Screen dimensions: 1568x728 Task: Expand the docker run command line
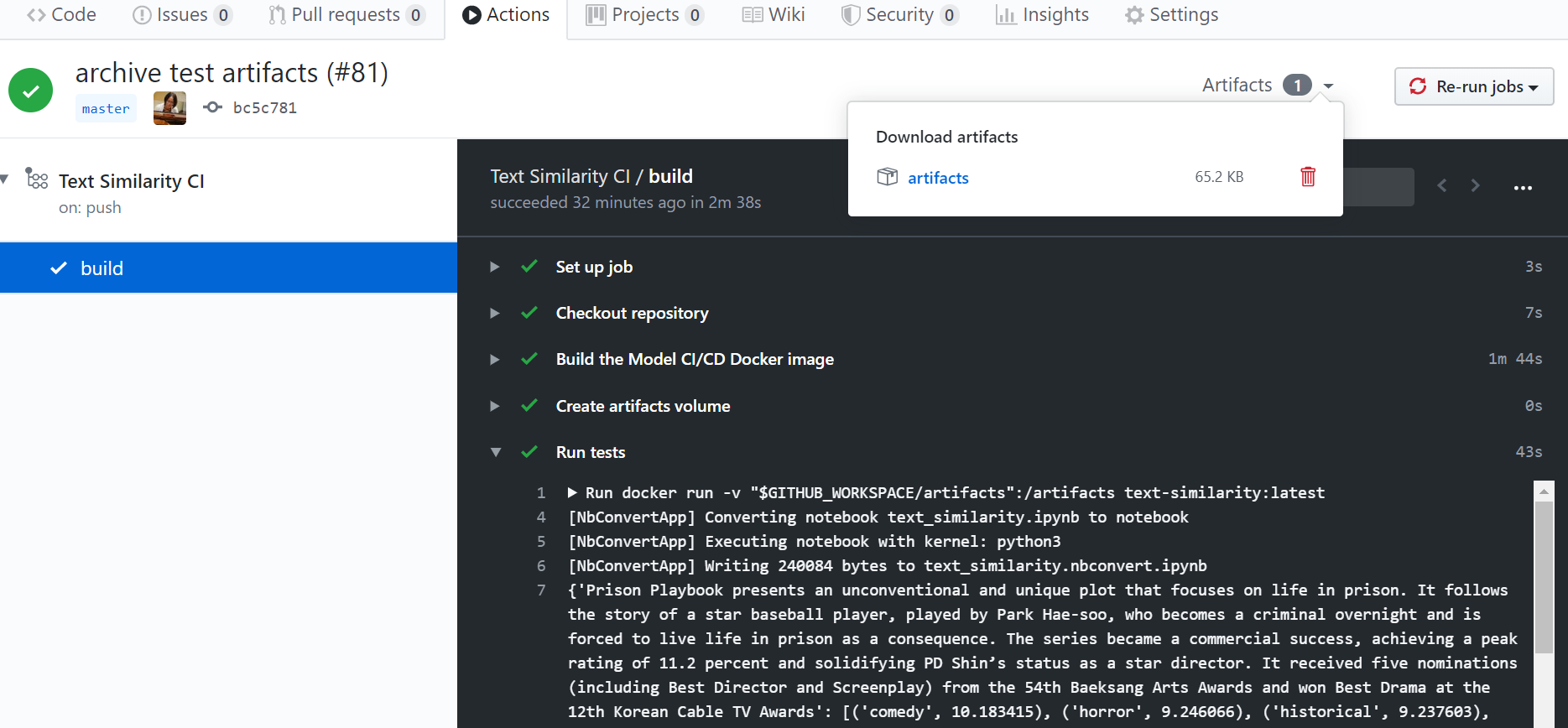pyautogui.click(x=573, y=492)
